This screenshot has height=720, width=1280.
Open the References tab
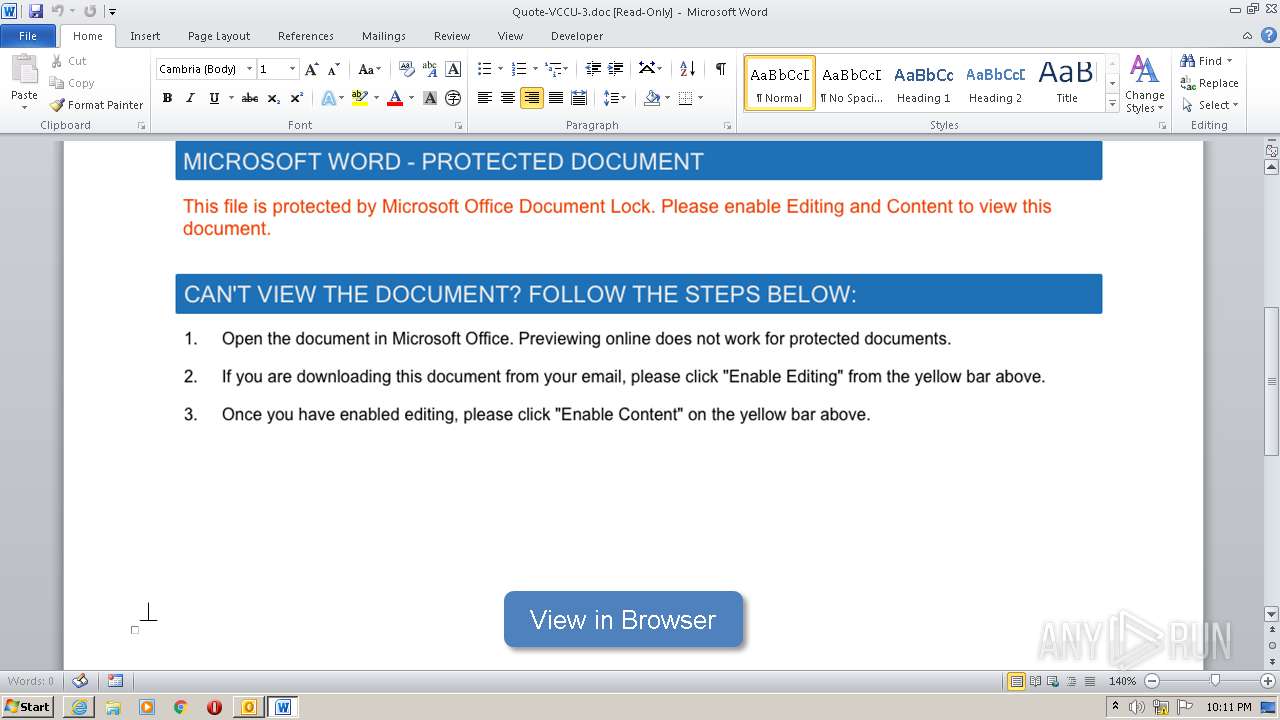[x=306, y=35]
